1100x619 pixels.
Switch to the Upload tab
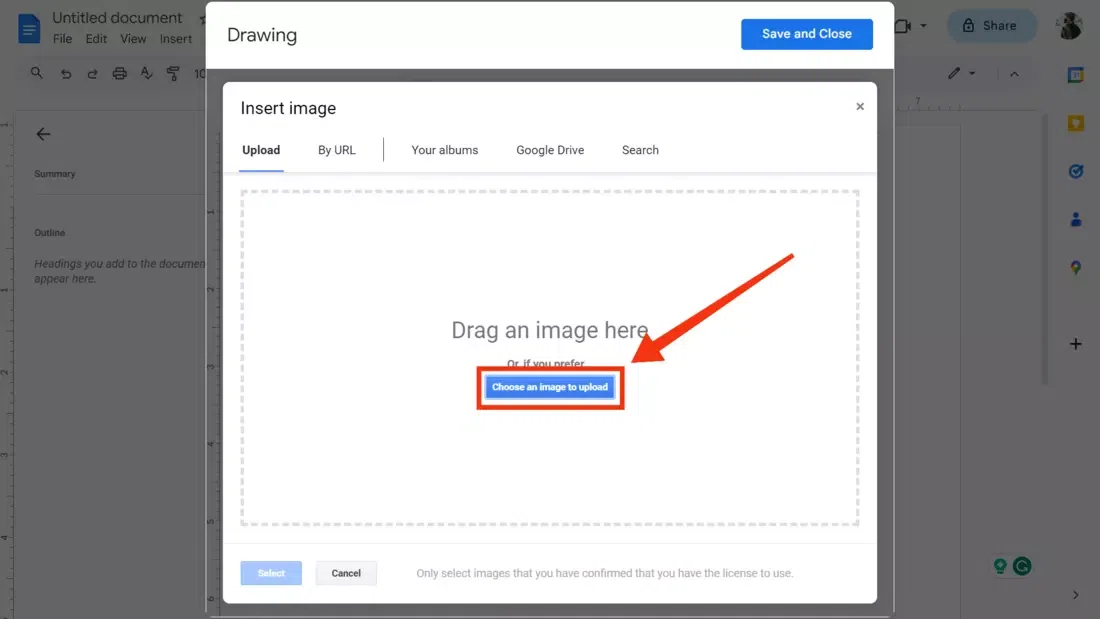[x=261, y=150]
